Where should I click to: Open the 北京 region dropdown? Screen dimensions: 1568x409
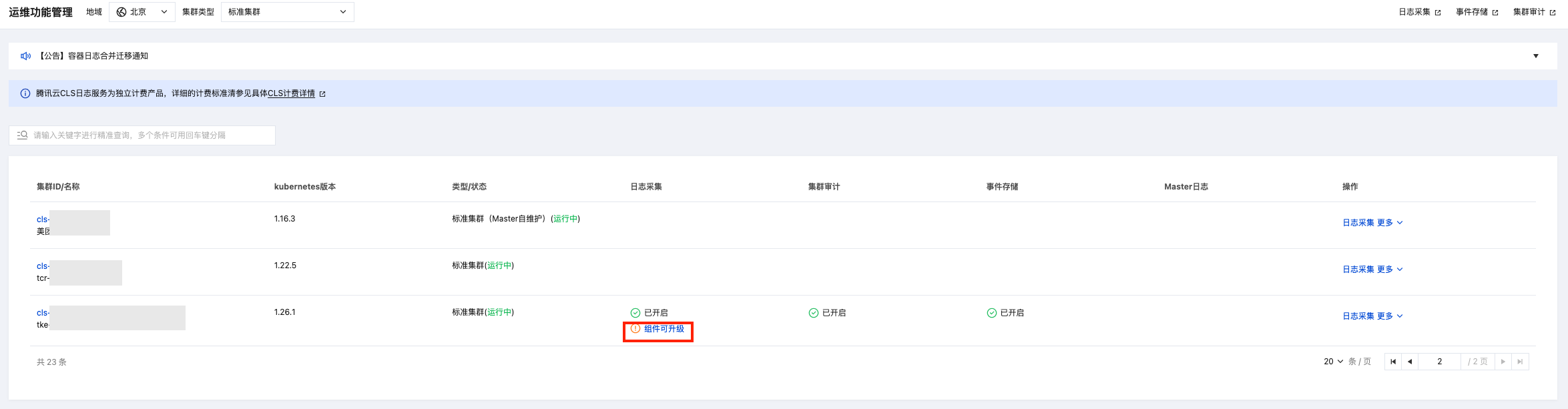tap(142, 12)
